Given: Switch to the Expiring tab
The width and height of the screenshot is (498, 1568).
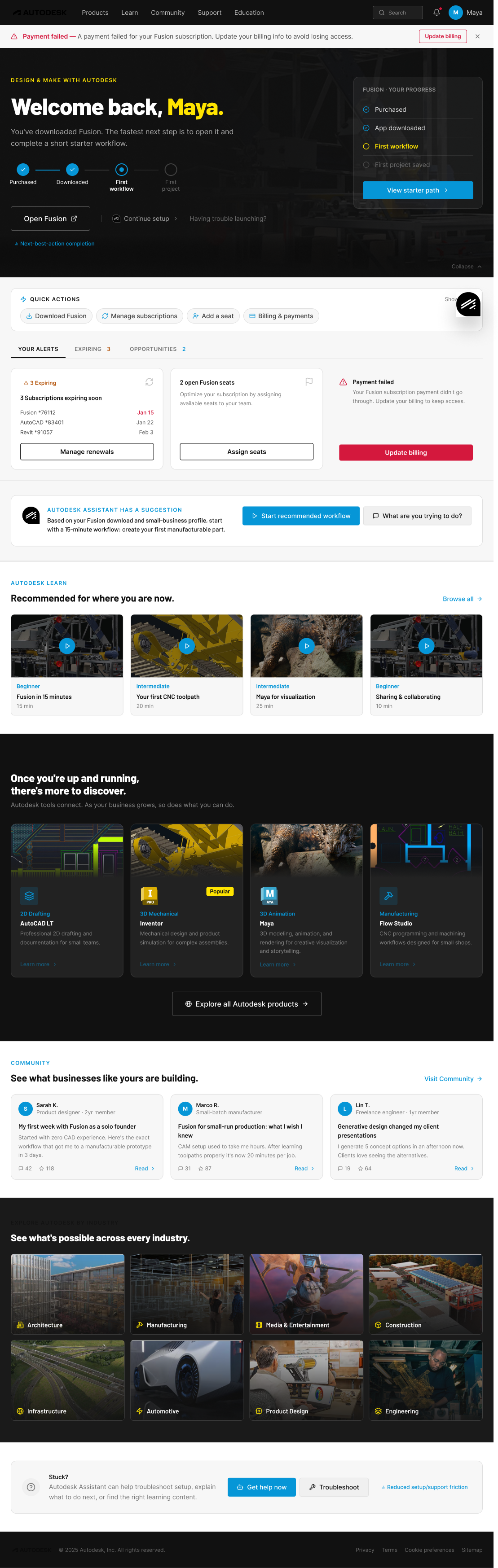Looking at the screenshot, I should [93, 349].
